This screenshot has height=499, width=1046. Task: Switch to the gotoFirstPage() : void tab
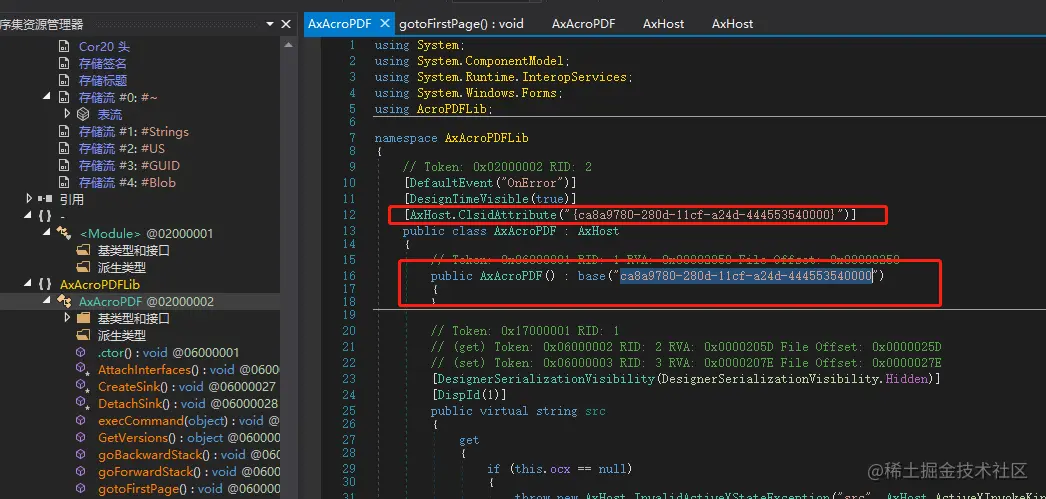[x=461, y=23]
